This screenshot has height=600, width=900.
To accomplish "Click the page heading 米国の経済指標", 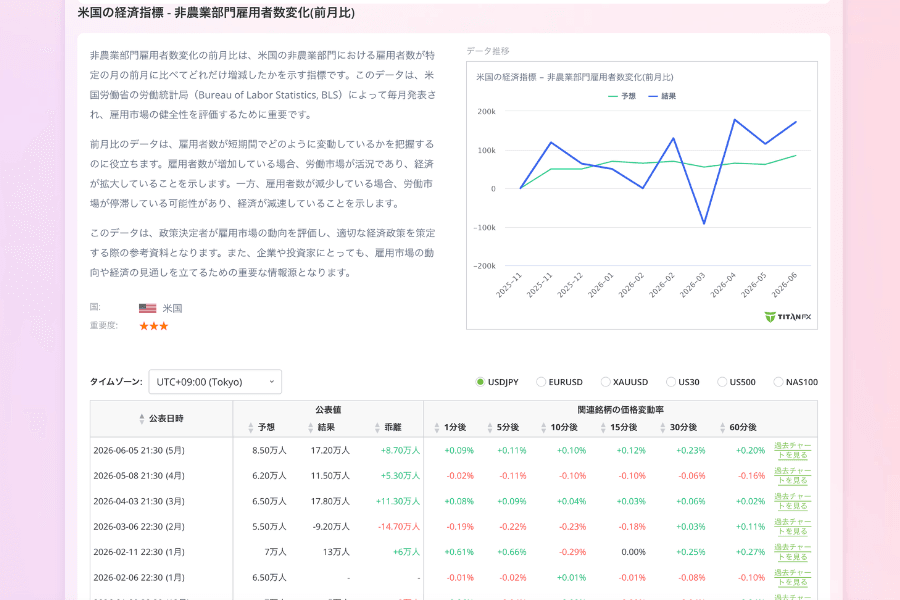I will pos(216,13).
